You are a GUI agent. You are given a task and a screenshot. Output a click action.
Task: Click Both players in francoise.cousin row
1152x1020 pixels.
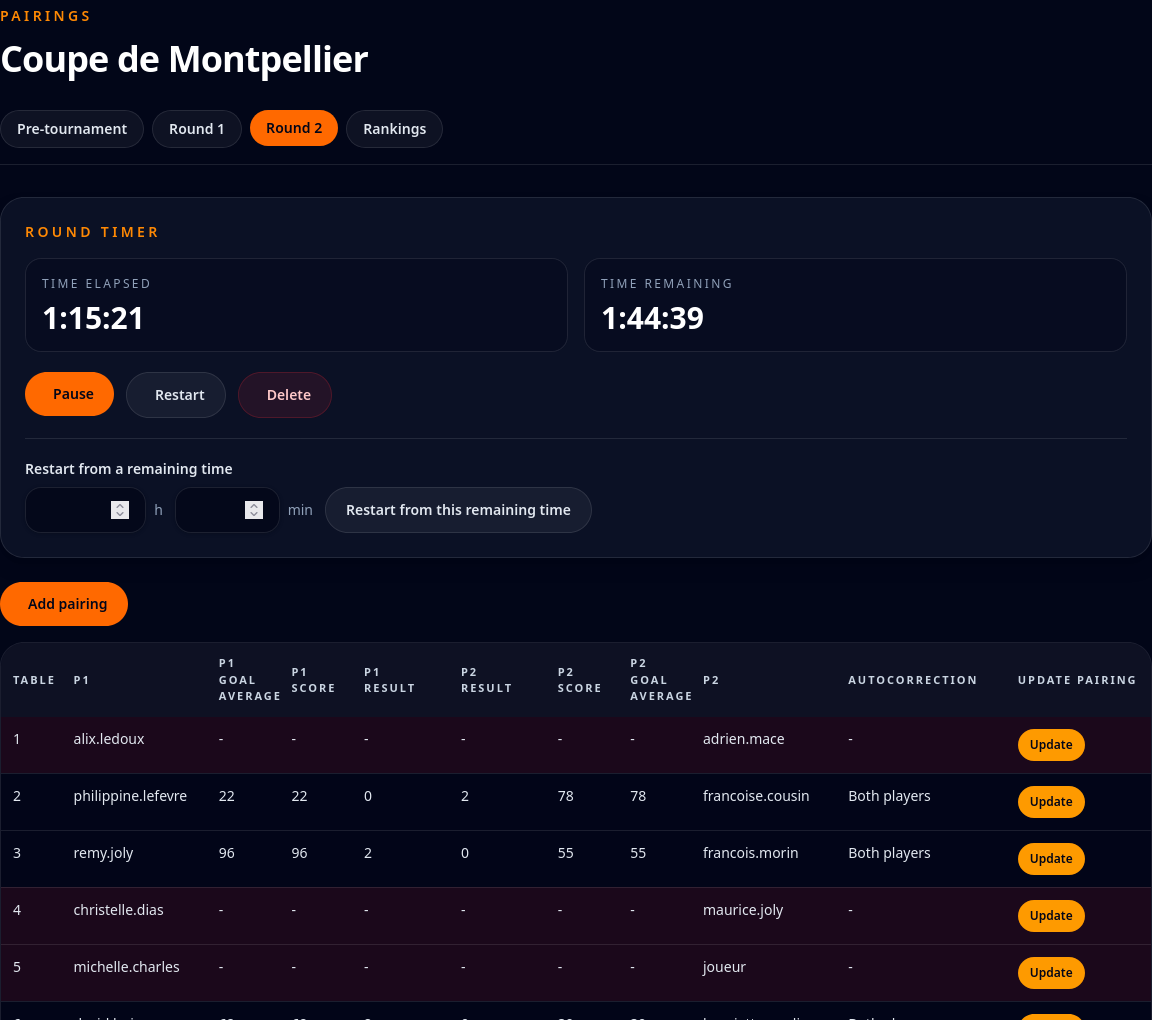889,796
